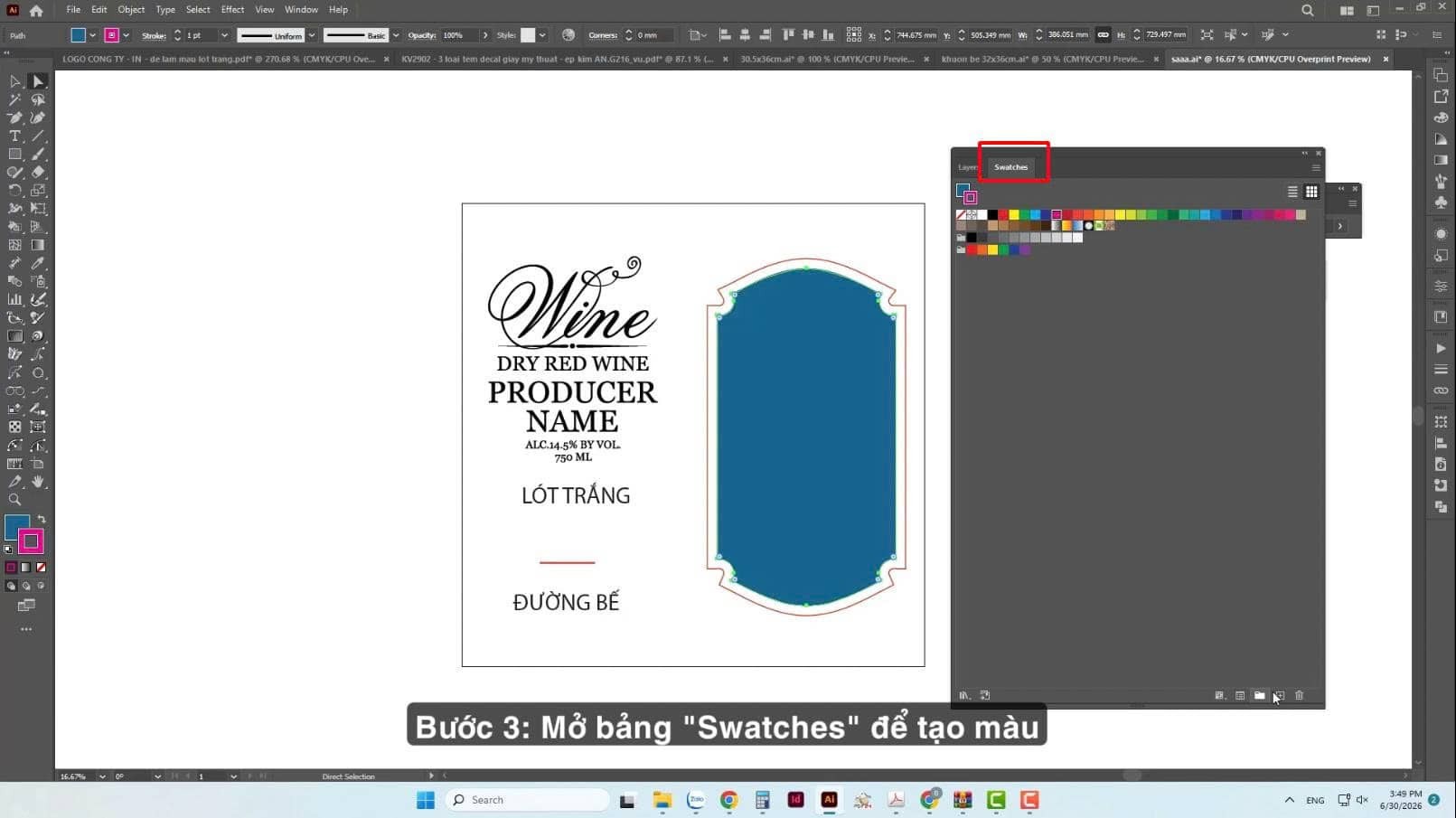The width and height of the screenshot is (1456, 818).
Task: Delete swatch using trash icon
Action: click(x=1300, y=695)
